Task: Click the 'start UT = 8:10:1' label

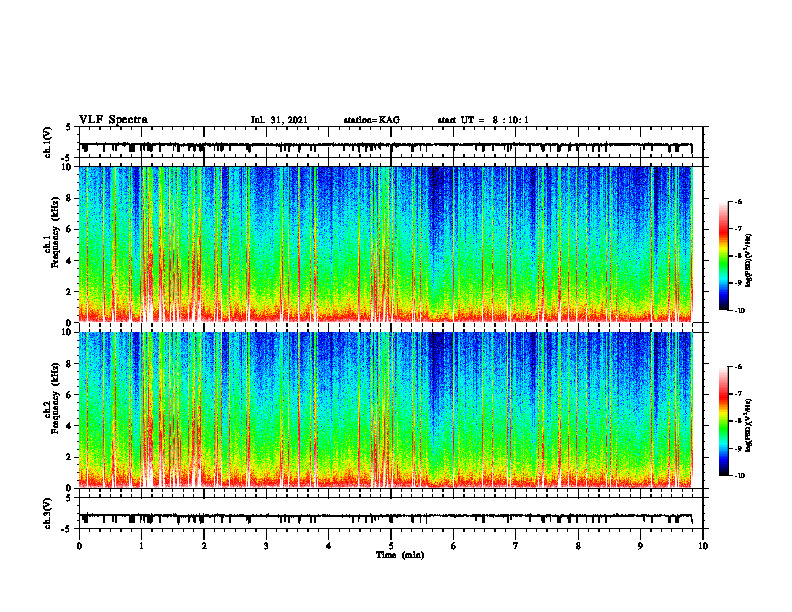Action: (483, 120)
